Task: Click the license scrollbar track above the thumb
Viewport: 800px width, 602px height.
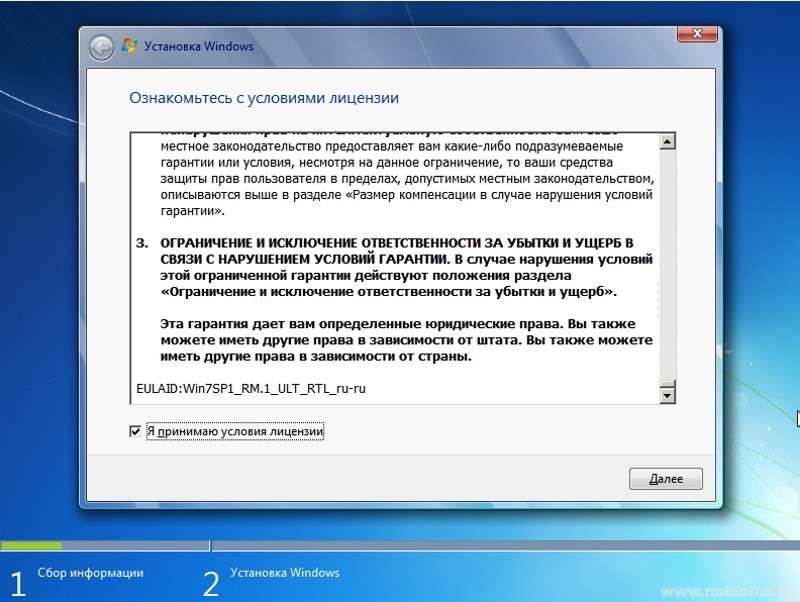Action: [667, 264]
